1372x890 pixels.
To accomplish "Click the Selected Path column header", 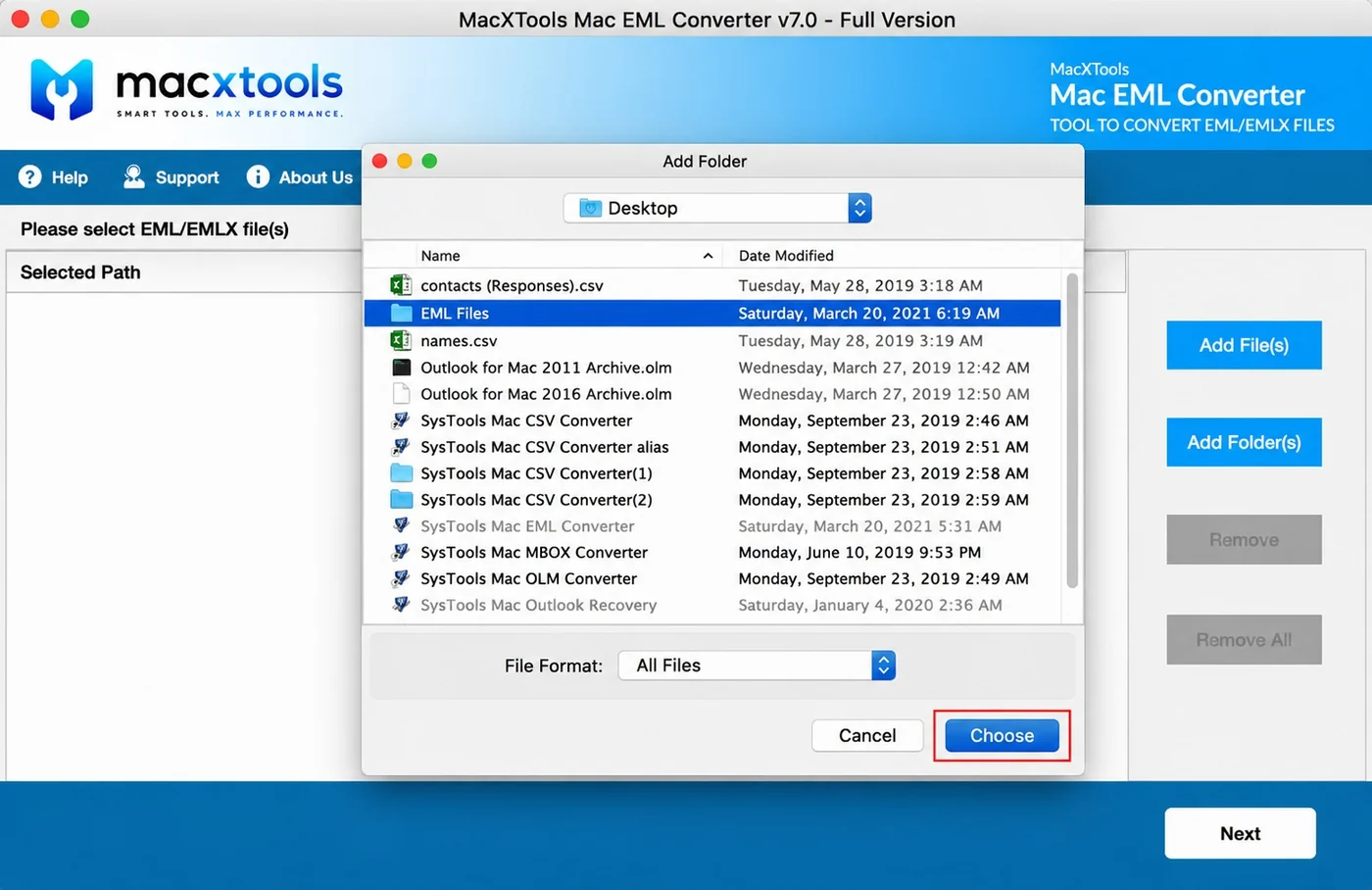I will 80,272.
